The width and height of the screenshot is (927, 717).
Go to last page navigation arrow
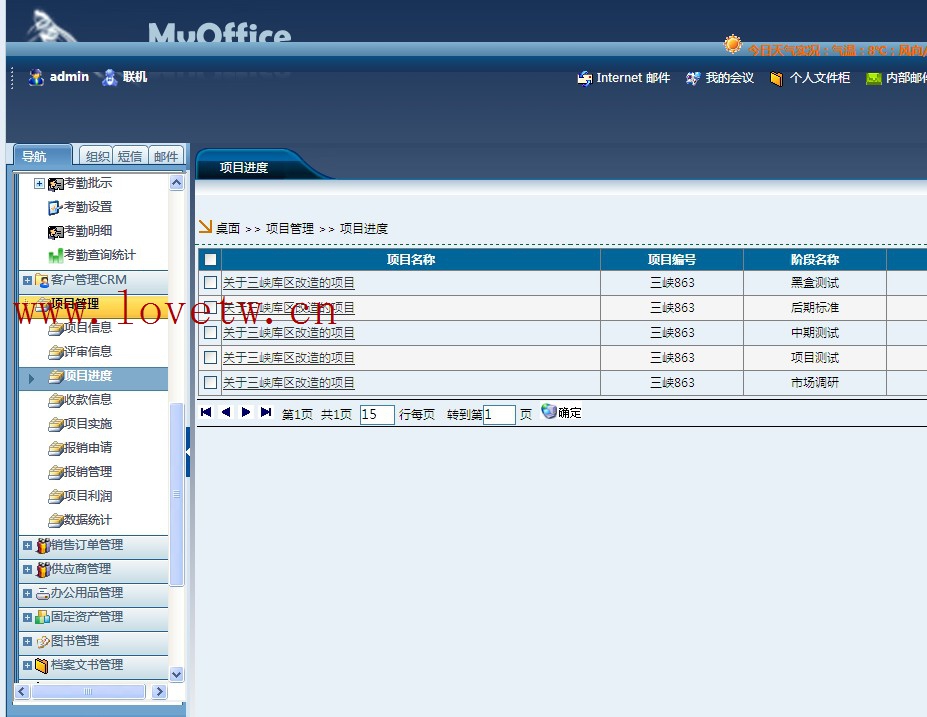tap(266, 412)
